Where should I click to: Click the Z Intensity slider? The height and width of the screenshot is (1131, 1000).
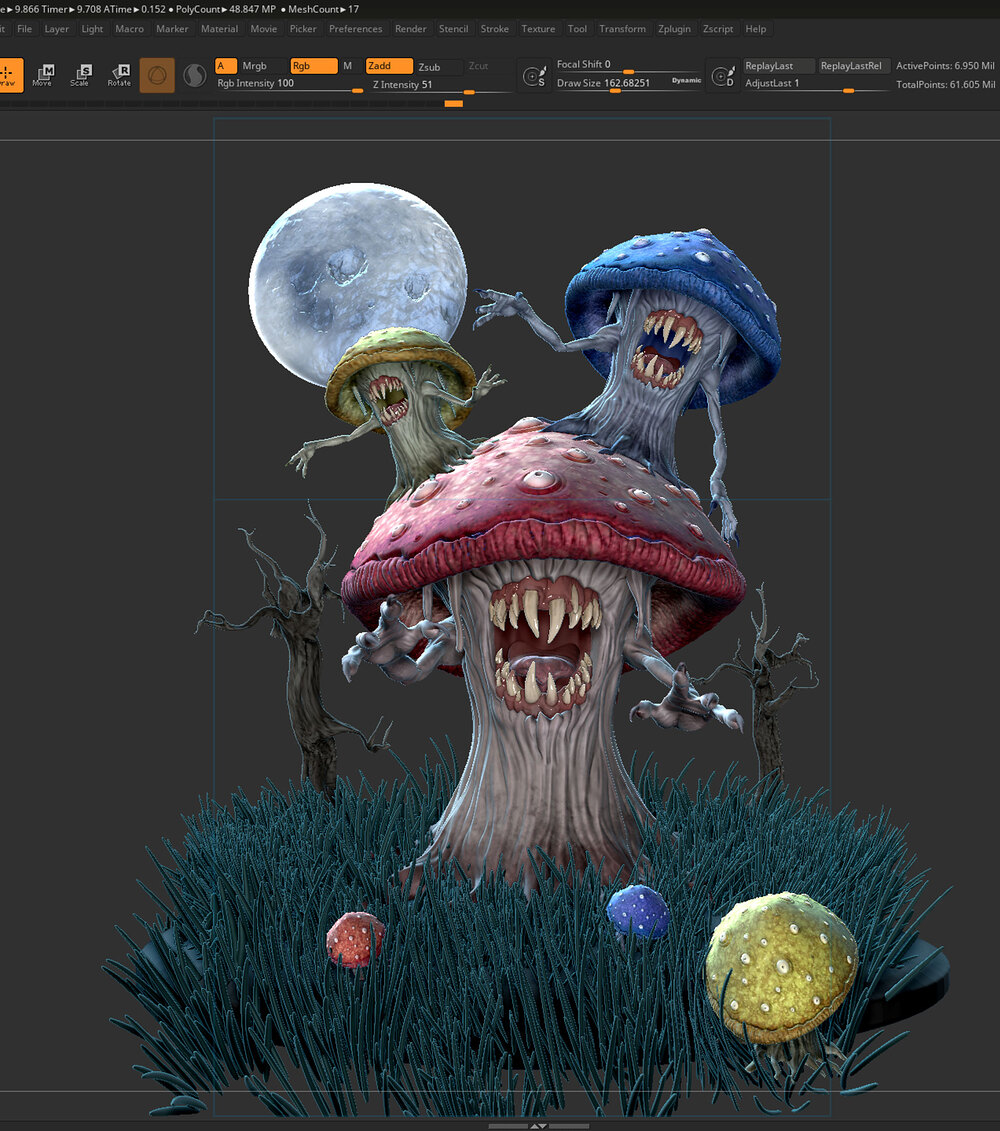click(x=440, y=85)
